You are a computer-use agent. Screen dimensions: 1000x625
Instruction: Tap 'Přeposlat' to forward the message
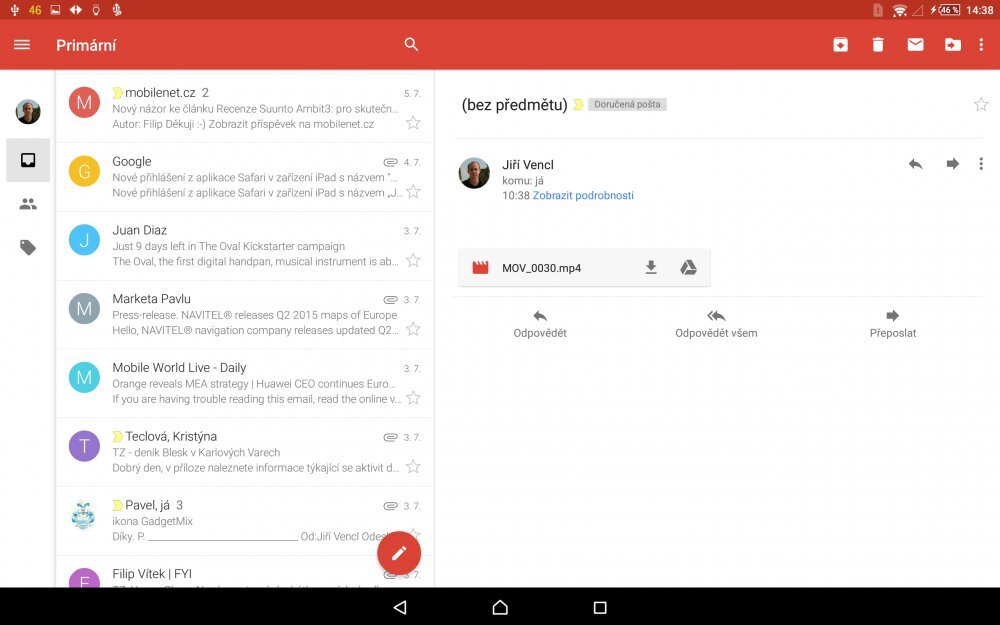tap(891, 323)
